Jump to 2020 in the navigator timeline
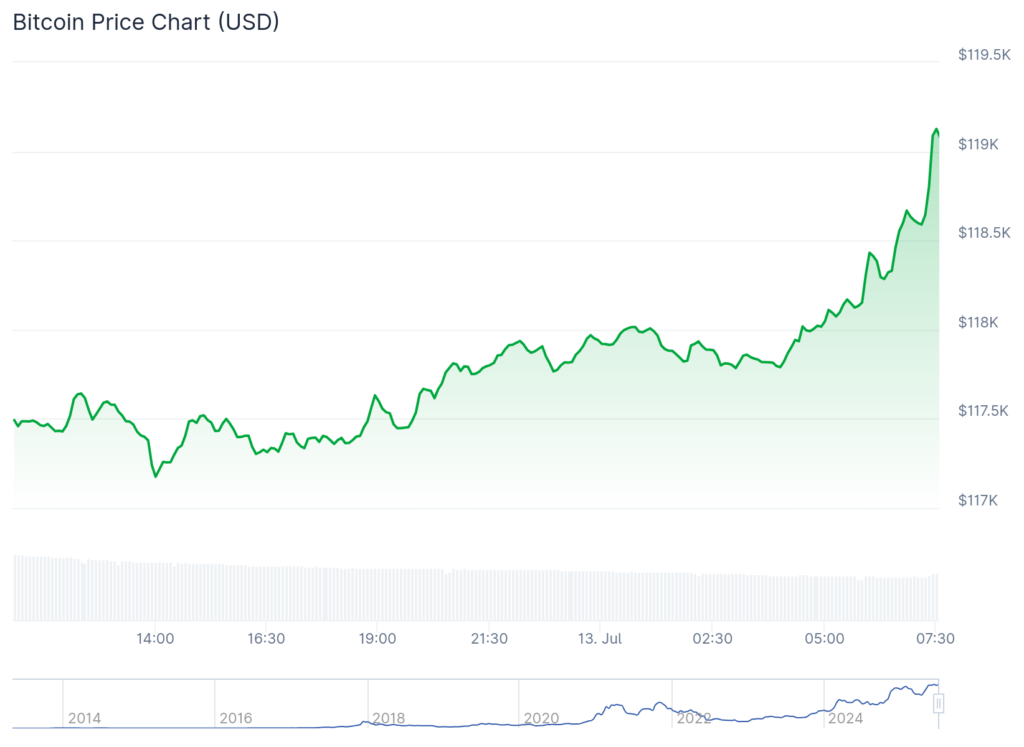The width and height of the screenshot is (1024, 747). point(541,718)
